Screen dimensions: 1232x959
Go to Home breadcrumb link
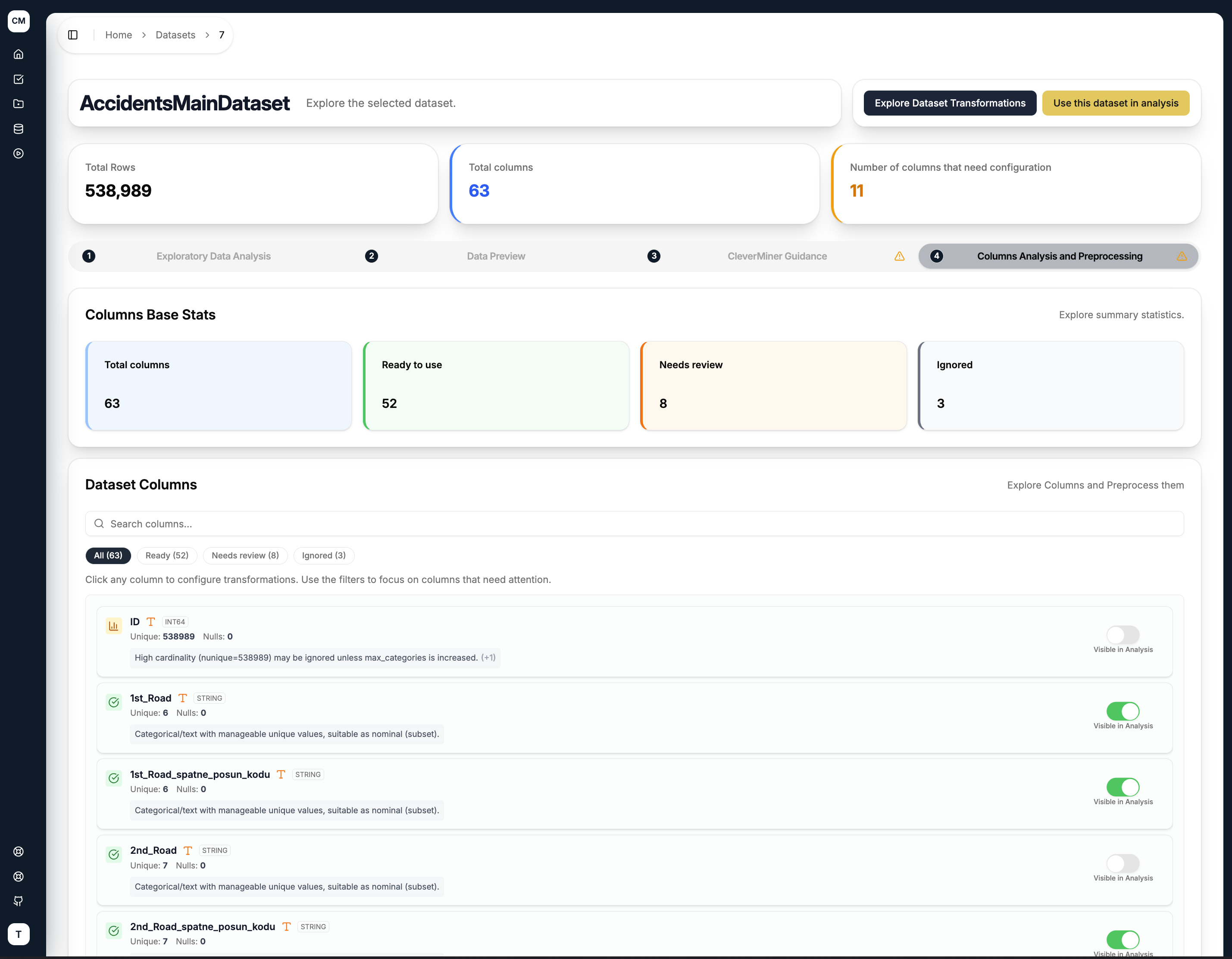tap(119, 35)
